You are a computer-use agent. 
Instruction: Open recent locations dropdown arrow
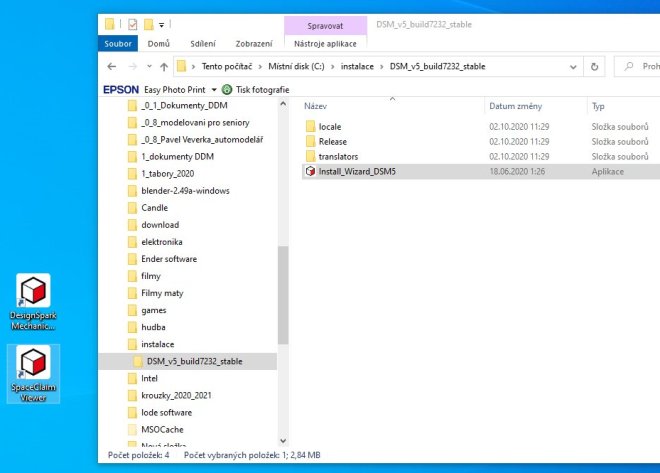click(x=149, y=66)
